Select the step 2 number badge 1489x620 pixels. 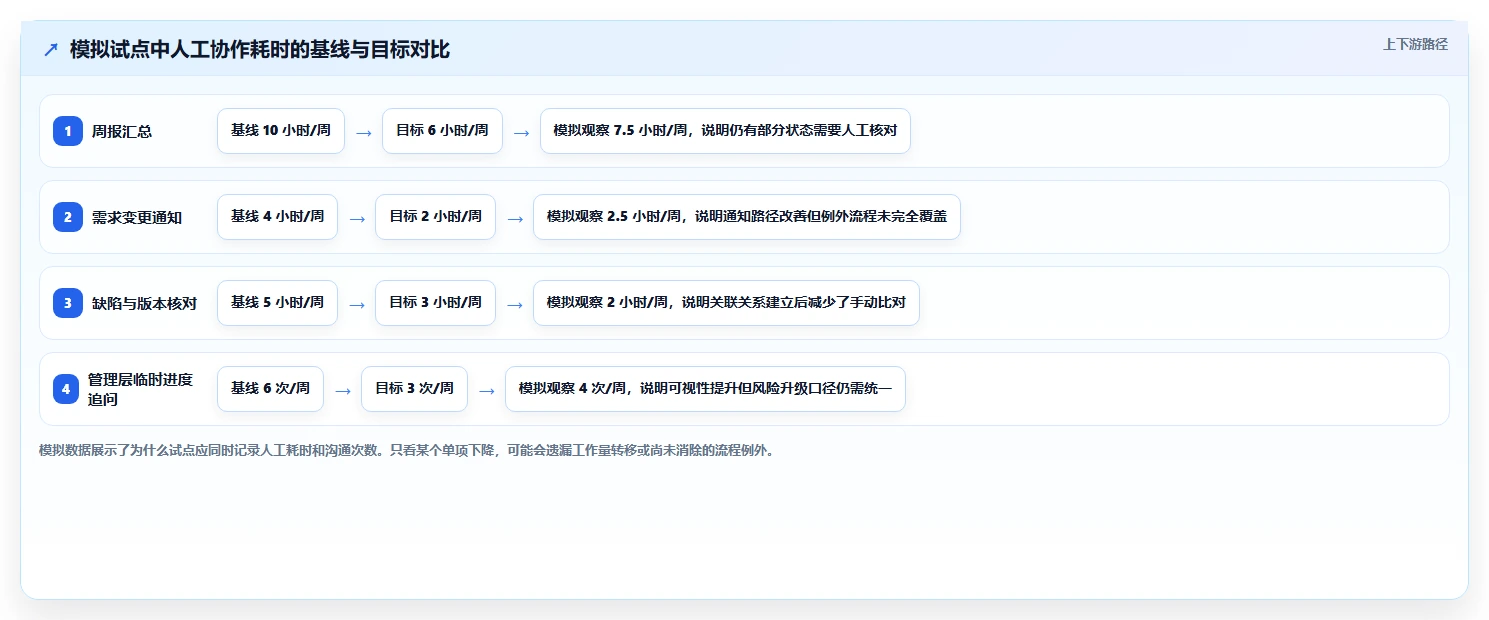[x=68, y=217]
